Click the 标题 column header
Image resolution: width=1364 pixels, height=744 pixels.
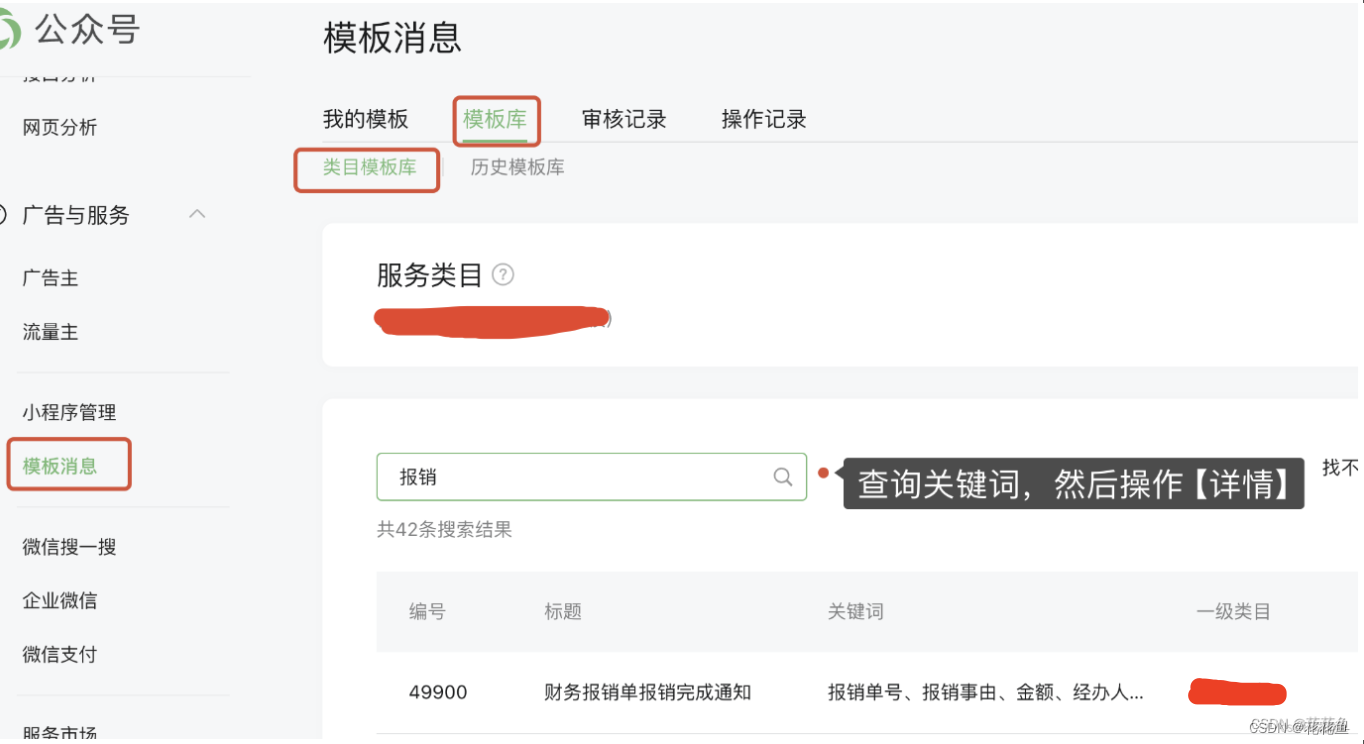(563, 611)
